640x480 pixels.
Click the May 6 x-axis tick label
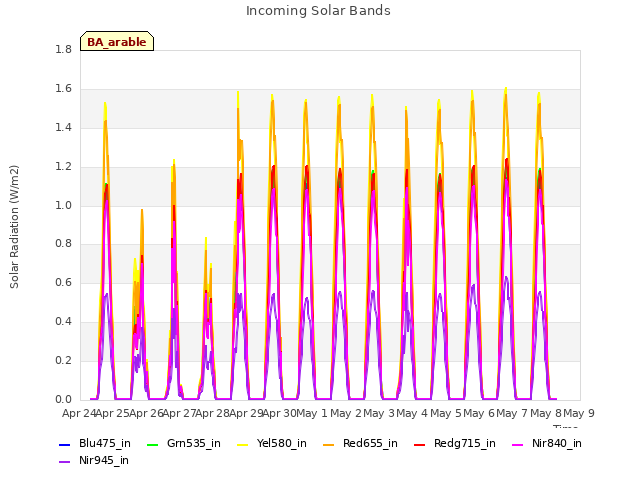point(479,413)
